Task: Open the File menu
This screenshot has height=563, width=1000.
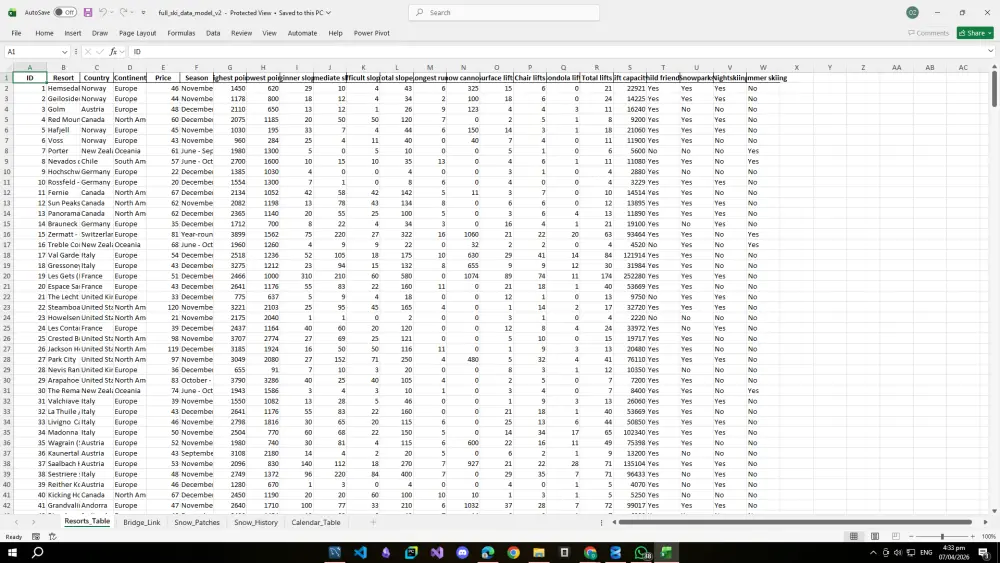Action: [x=17, y=33]
